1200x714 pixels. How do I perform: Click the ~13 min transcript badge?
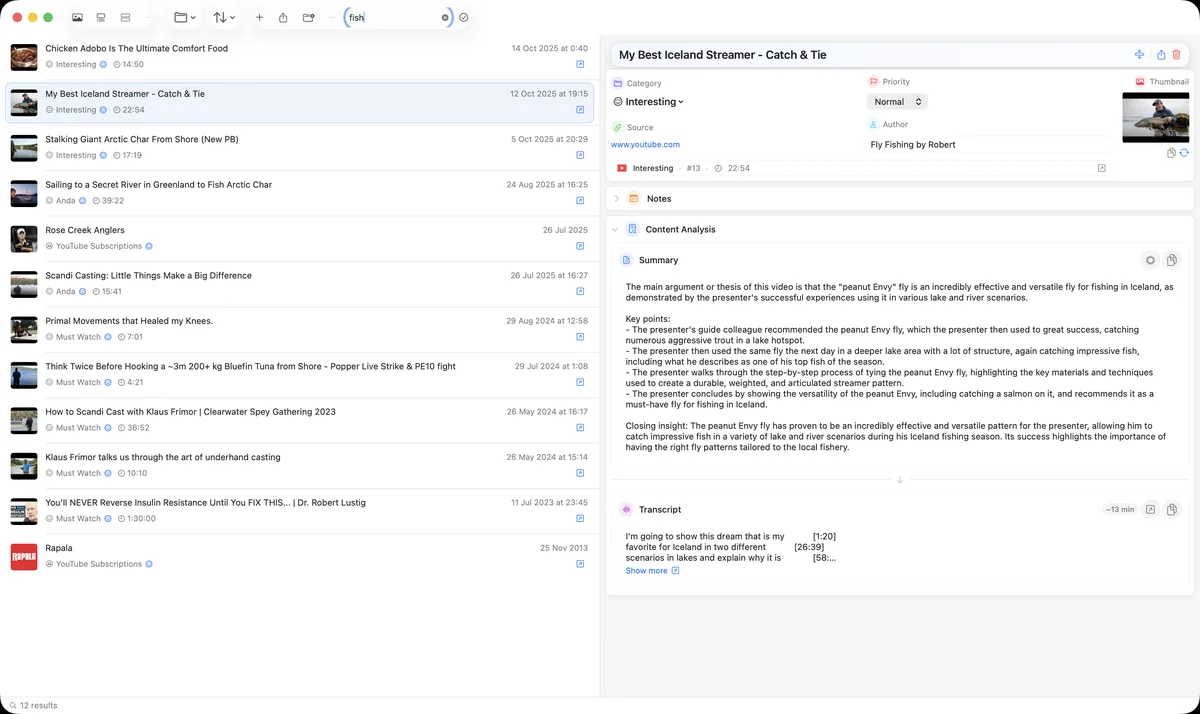(x=1120, y=510)
